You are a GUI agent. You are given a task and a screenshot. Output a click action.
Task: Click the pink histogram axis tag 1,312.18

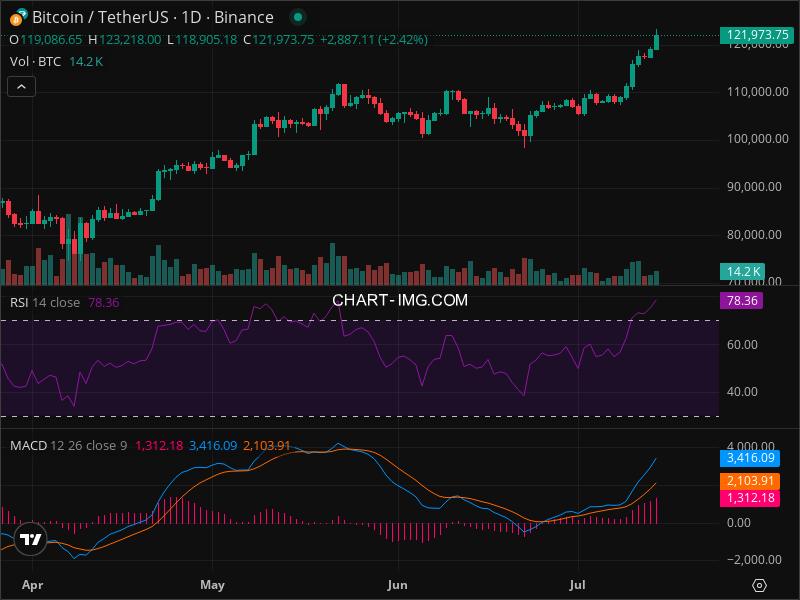point(750,498)
